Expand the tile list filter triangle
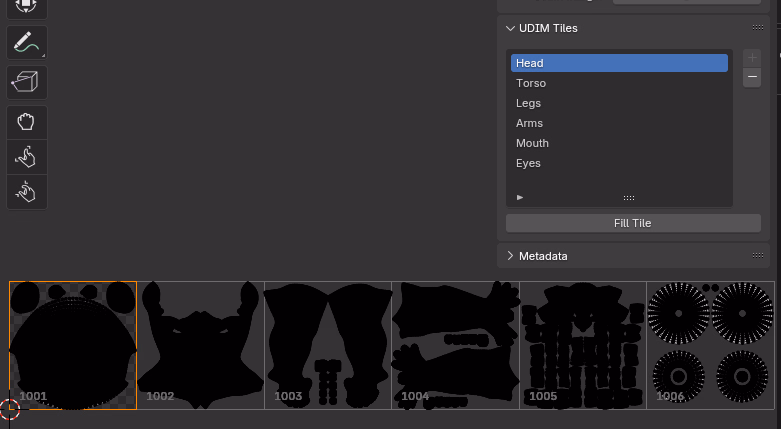781x429 pixels. pos(520,197)
